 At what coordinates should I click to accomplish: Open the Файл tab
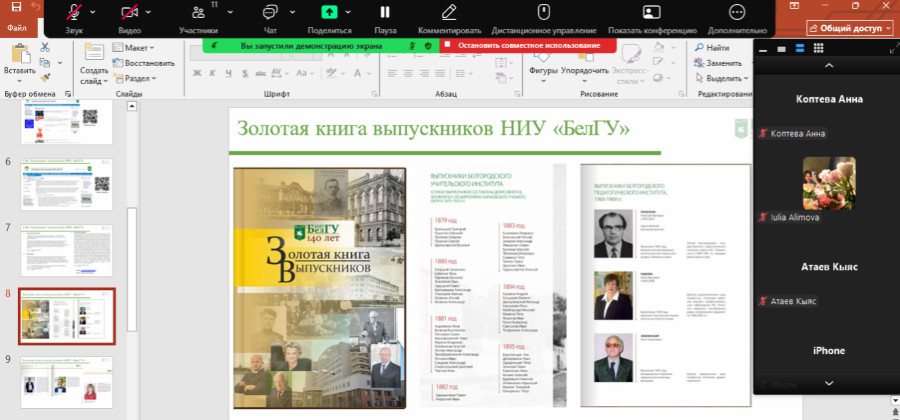click(x=17, y=28)
